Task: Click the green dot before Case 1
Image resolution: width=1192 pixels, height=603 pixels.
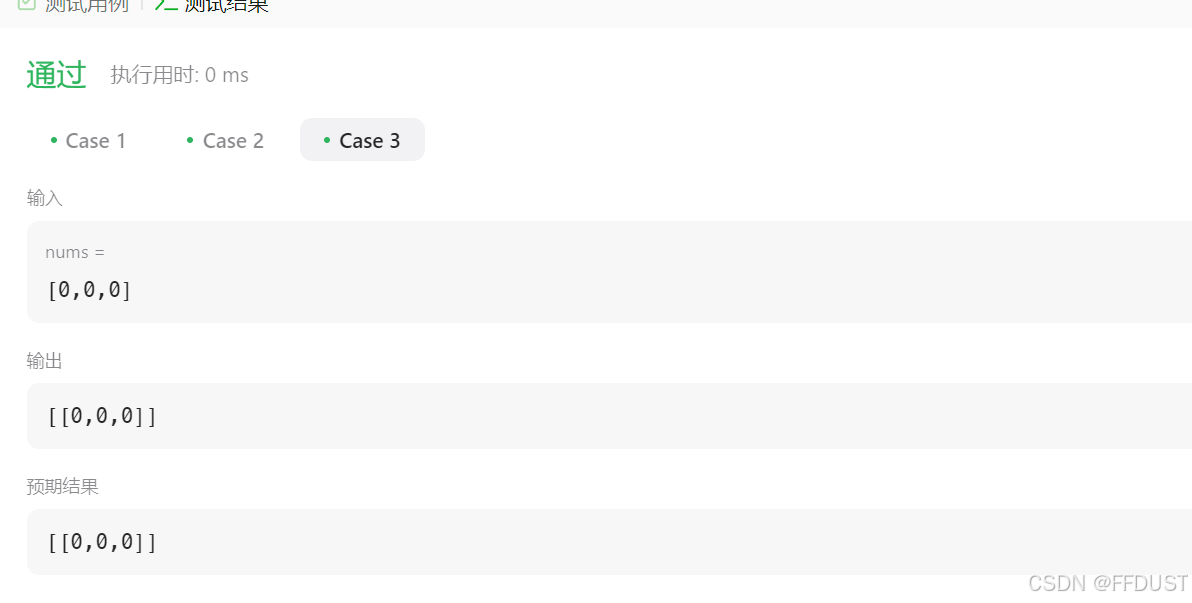Action: click(53, 140)
